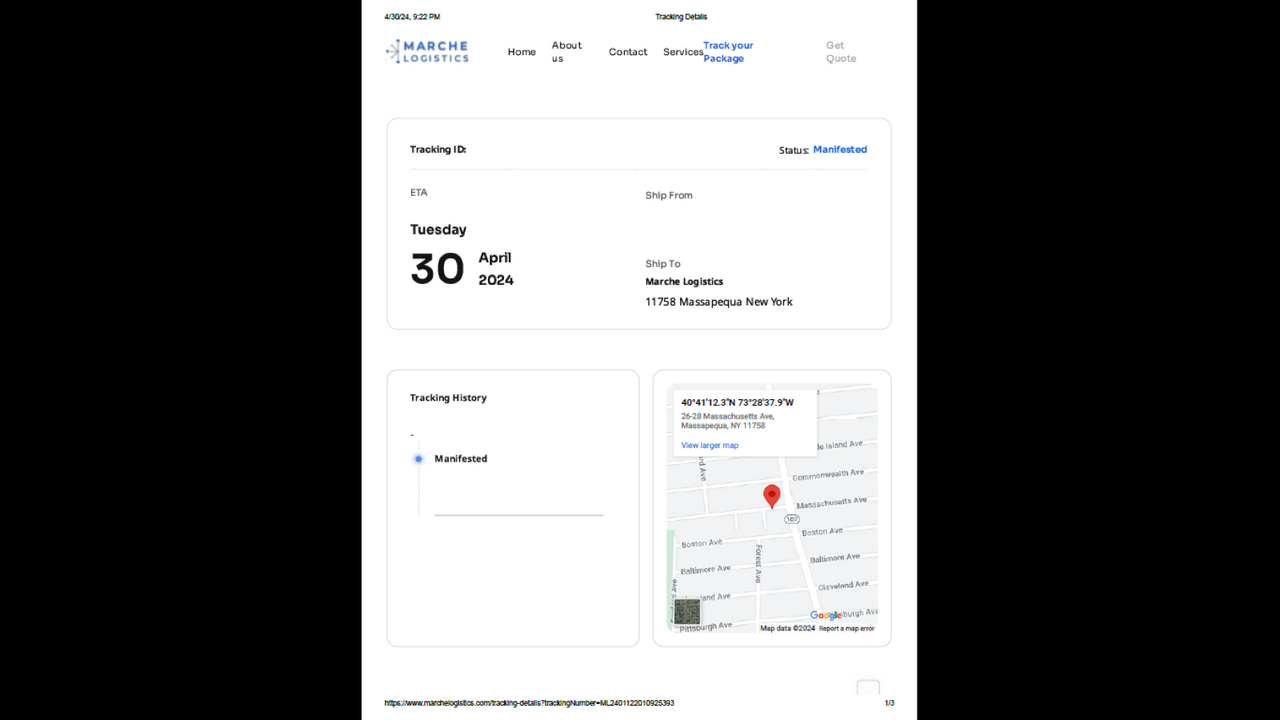Click the blue Manifested timeline dot
1280x720 pixels.
coord(418,459)
